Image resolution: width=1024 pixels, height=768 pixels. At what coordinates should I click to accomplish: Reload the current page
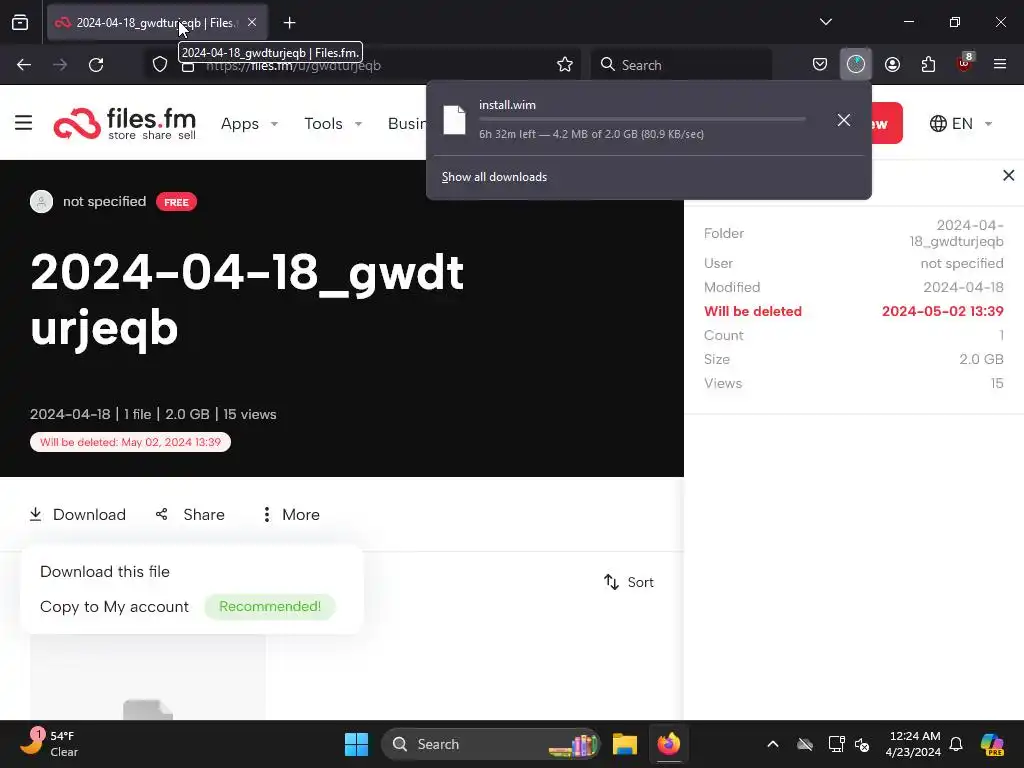click(x=96, y=65)
